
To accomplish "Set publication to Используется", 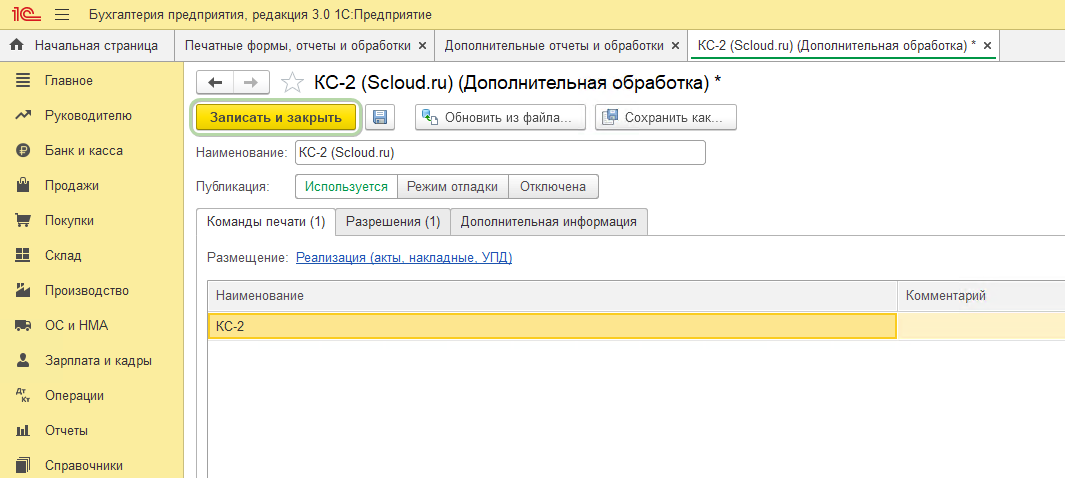I will pos(346,187).
